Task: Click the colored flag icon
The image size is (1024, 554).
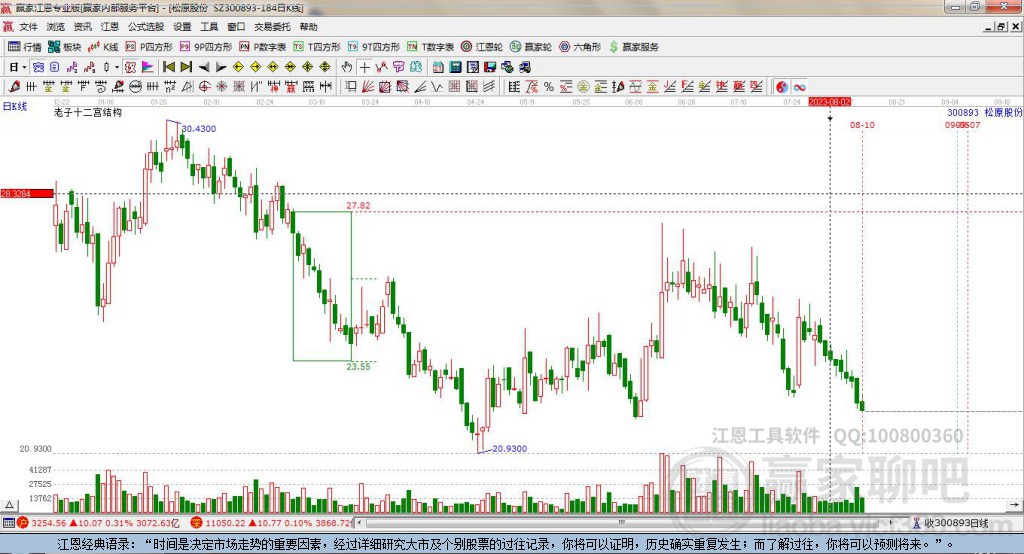Action: tap(148, 67)
